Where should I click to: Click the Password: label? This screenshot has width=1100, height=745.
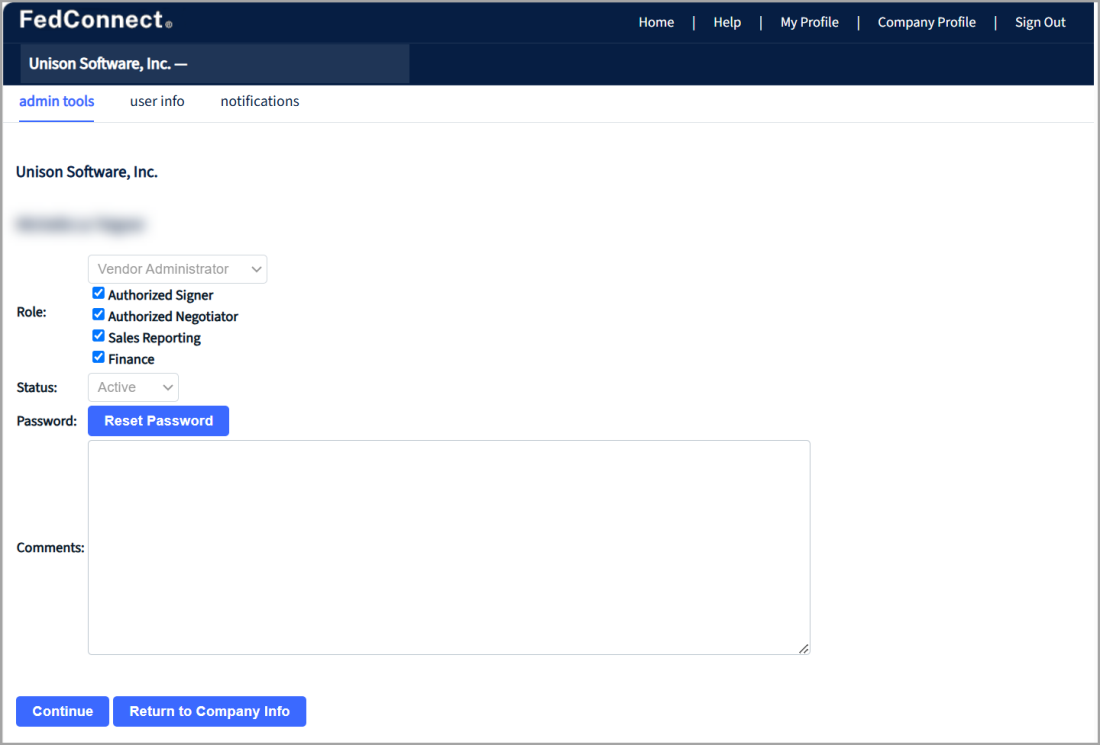tap(47, 421)
